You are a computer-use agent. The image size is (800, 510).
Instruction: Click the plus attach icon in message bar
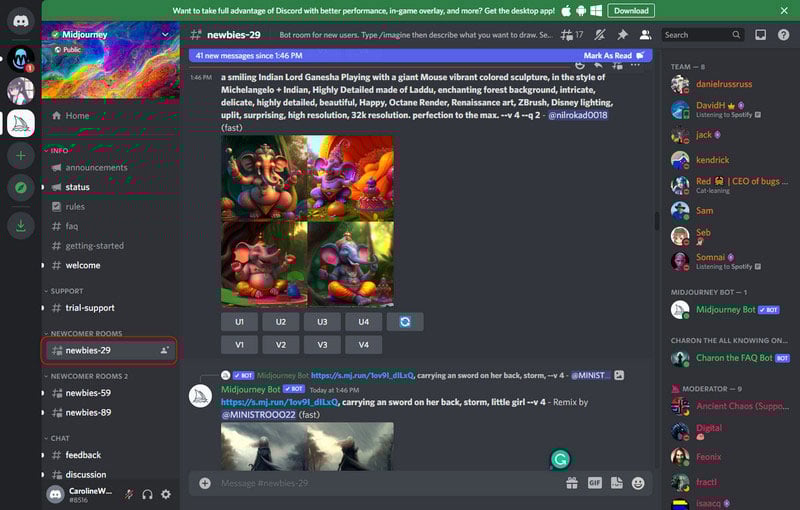205,483
